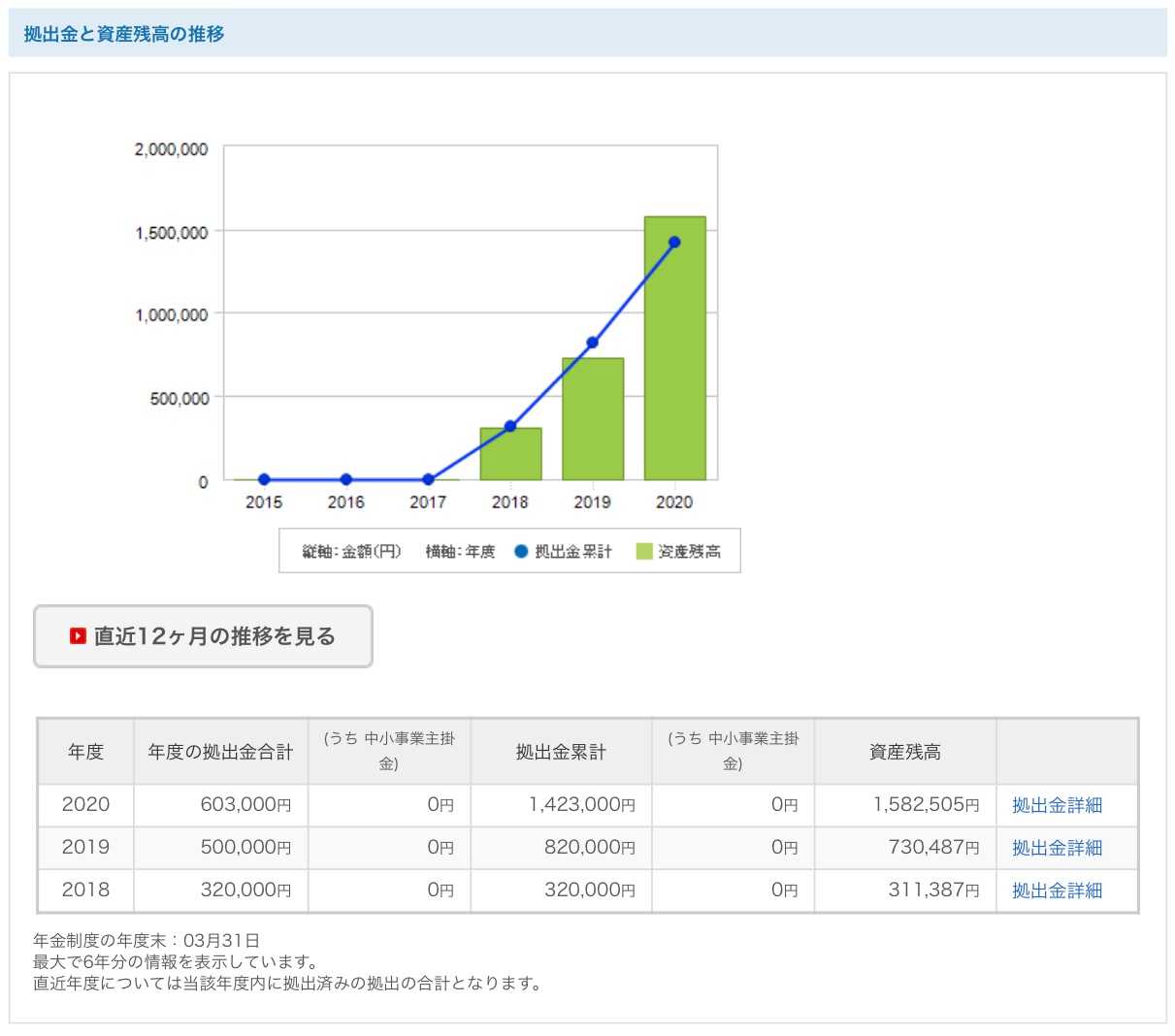Click the 2019 year cell in table
The width and height of the screenshot is (1175, 1036).
[x=85, y=848]
